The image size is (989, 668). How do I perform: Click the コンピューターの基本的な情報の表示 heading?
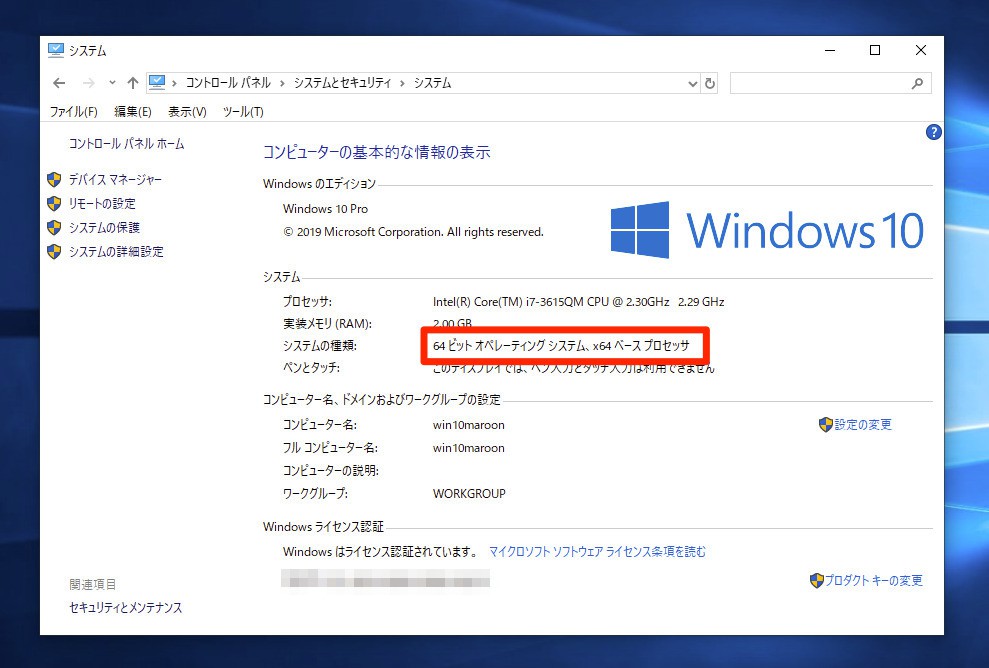click(377, 152)
